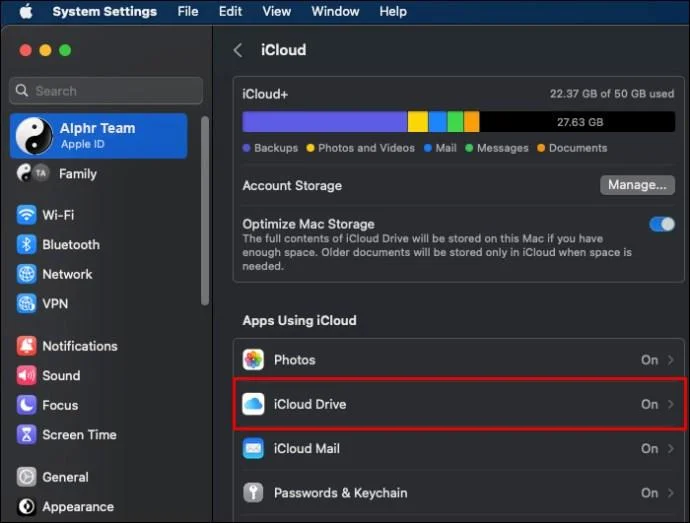Click the Family avatars icon
690x523 pixels.
point(33,173)
